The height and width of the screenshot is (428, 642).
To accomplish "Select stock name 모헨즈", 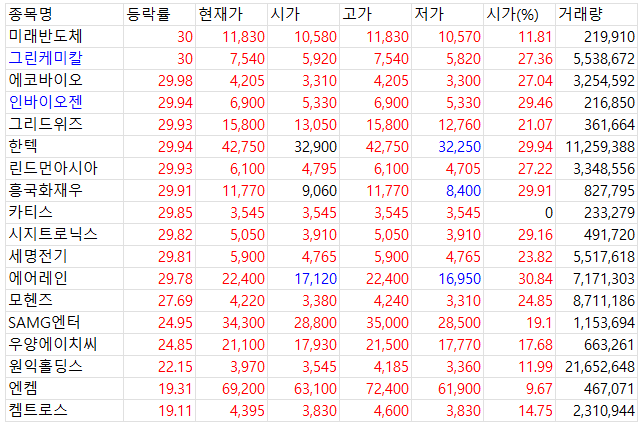I will 30,301.
